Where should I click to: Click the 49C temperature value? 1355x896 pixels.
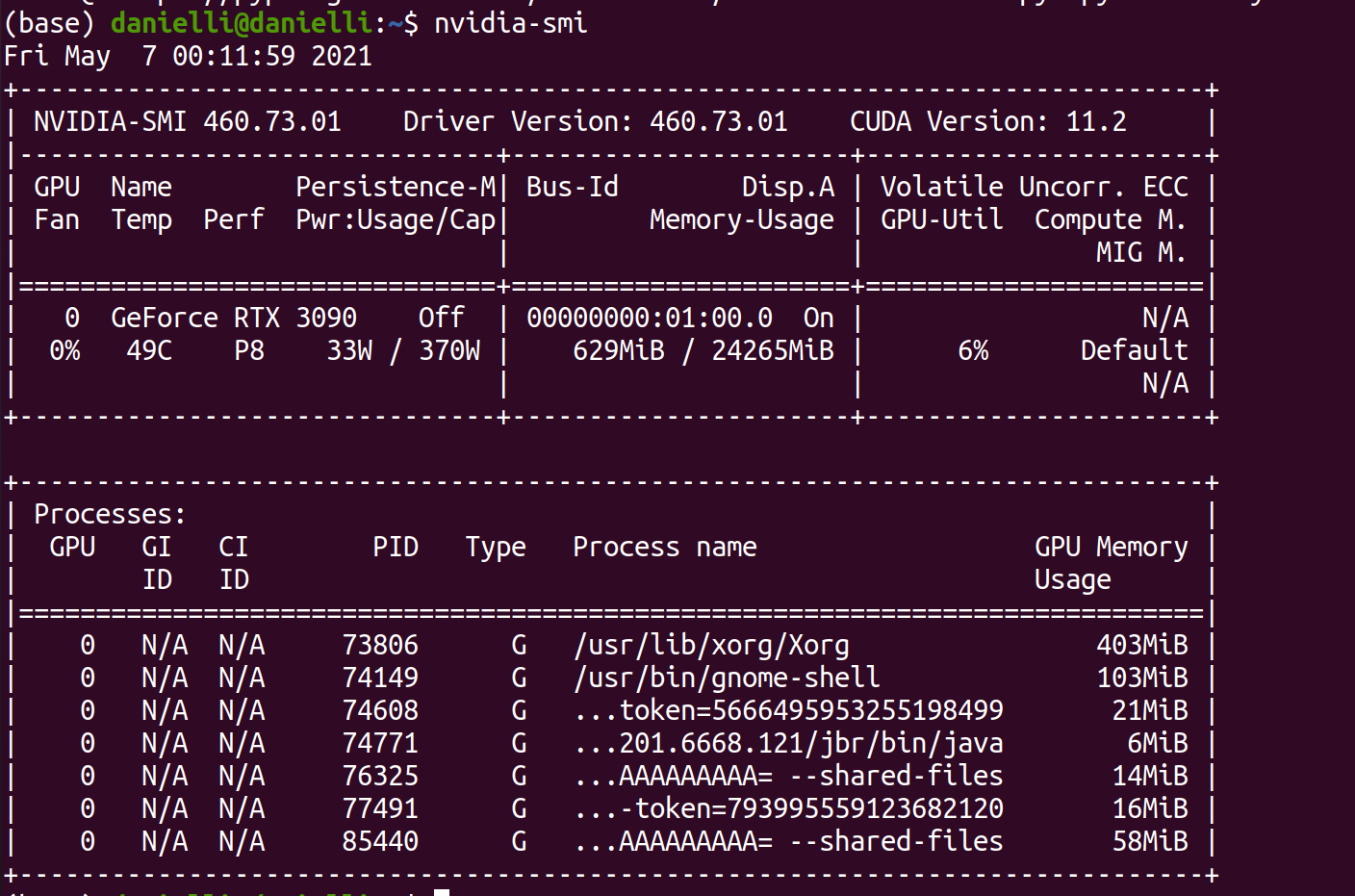[149, 350]
